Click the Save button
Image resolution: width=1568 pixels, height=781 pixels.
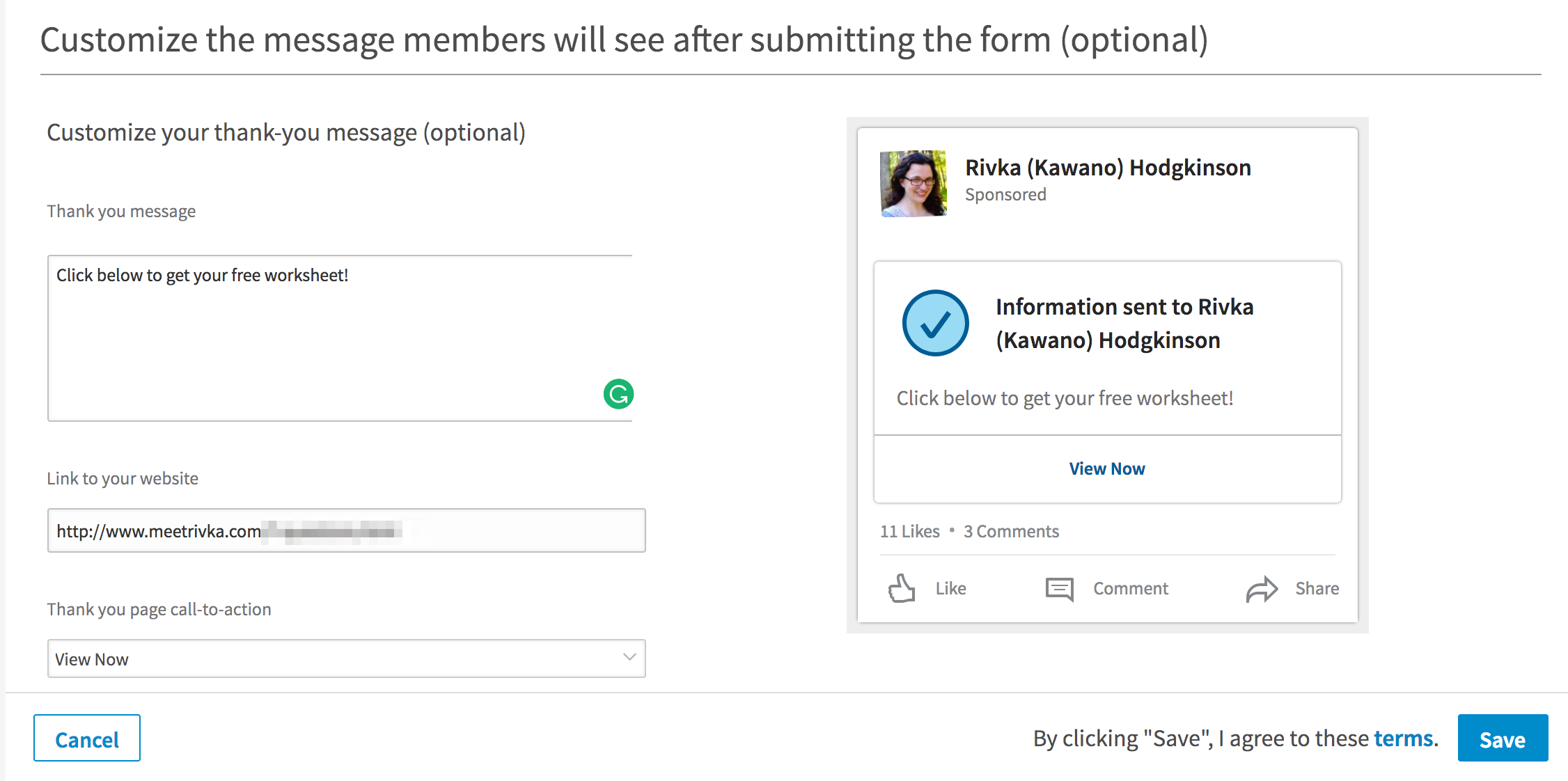click(x=1503, y=738)
